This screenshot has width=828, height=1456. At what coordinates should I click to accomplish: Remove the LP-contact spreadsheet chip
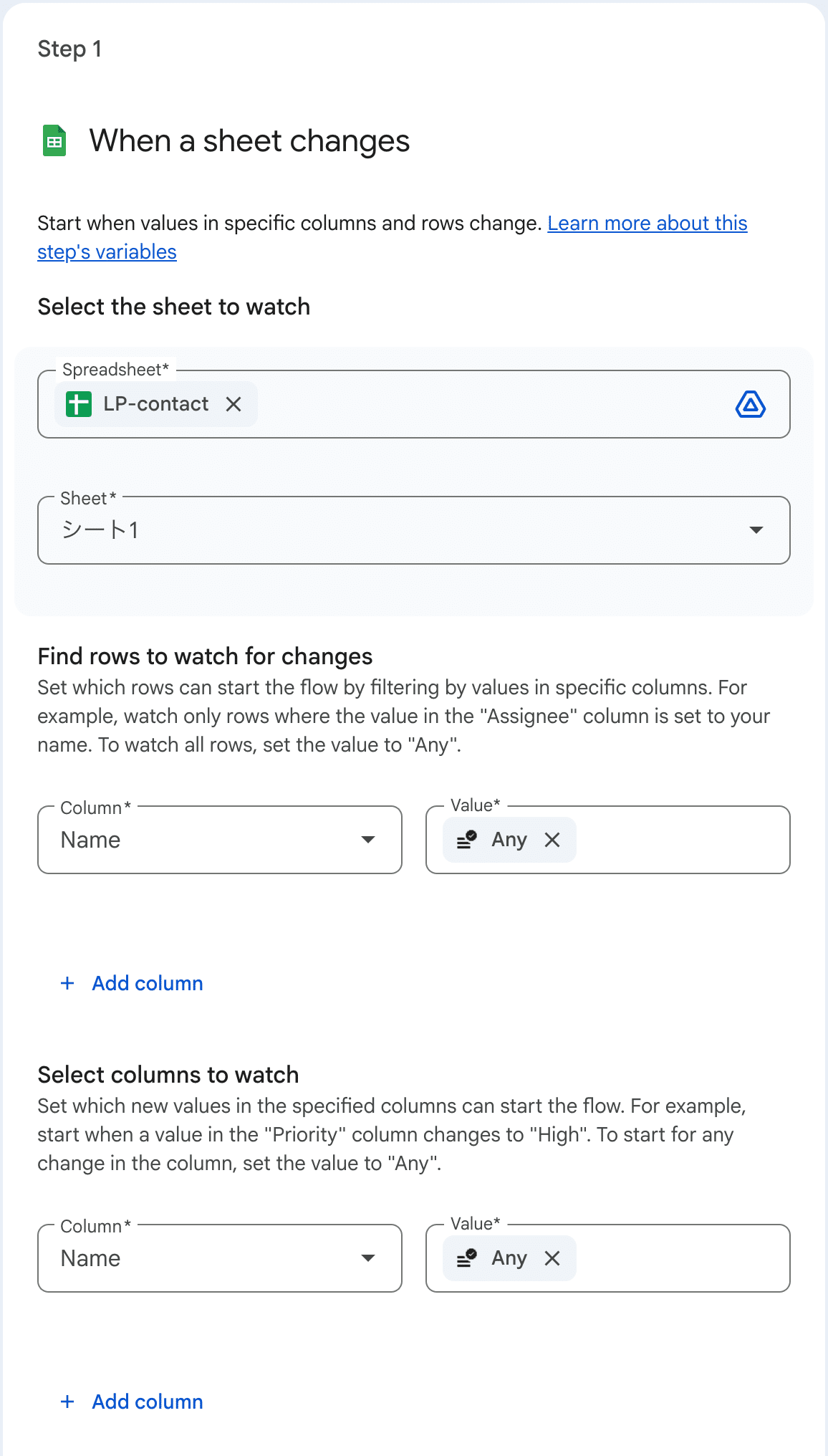coord(234,404)
